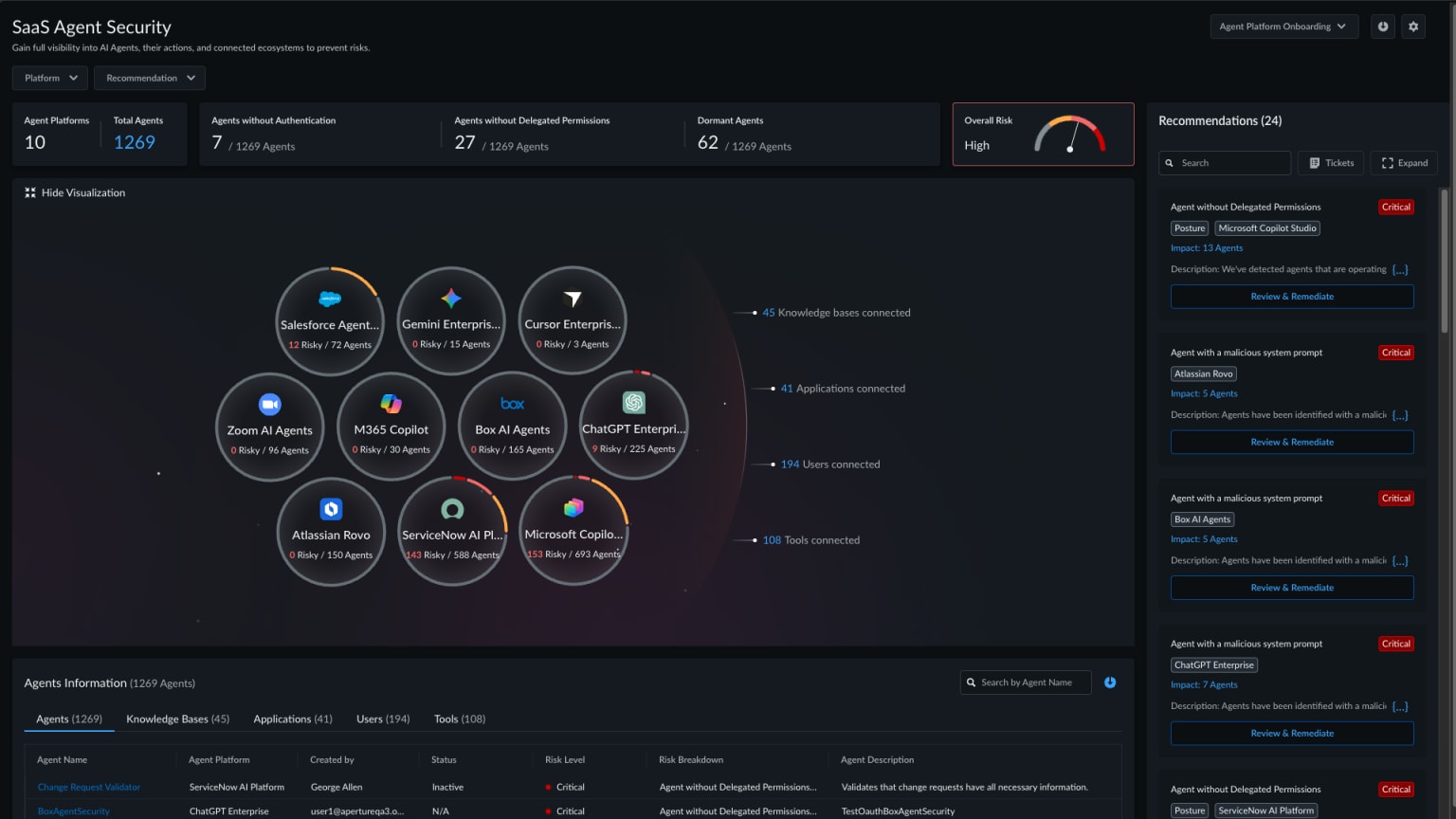Click Agents without Authentication count 7

217,142
